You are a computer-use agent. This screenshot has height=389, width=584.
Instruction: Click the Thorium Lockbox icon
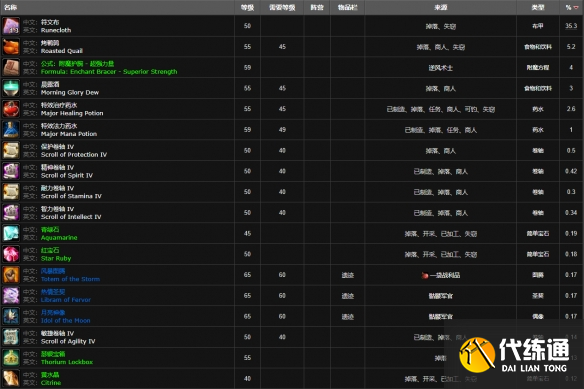coord(11,358)
